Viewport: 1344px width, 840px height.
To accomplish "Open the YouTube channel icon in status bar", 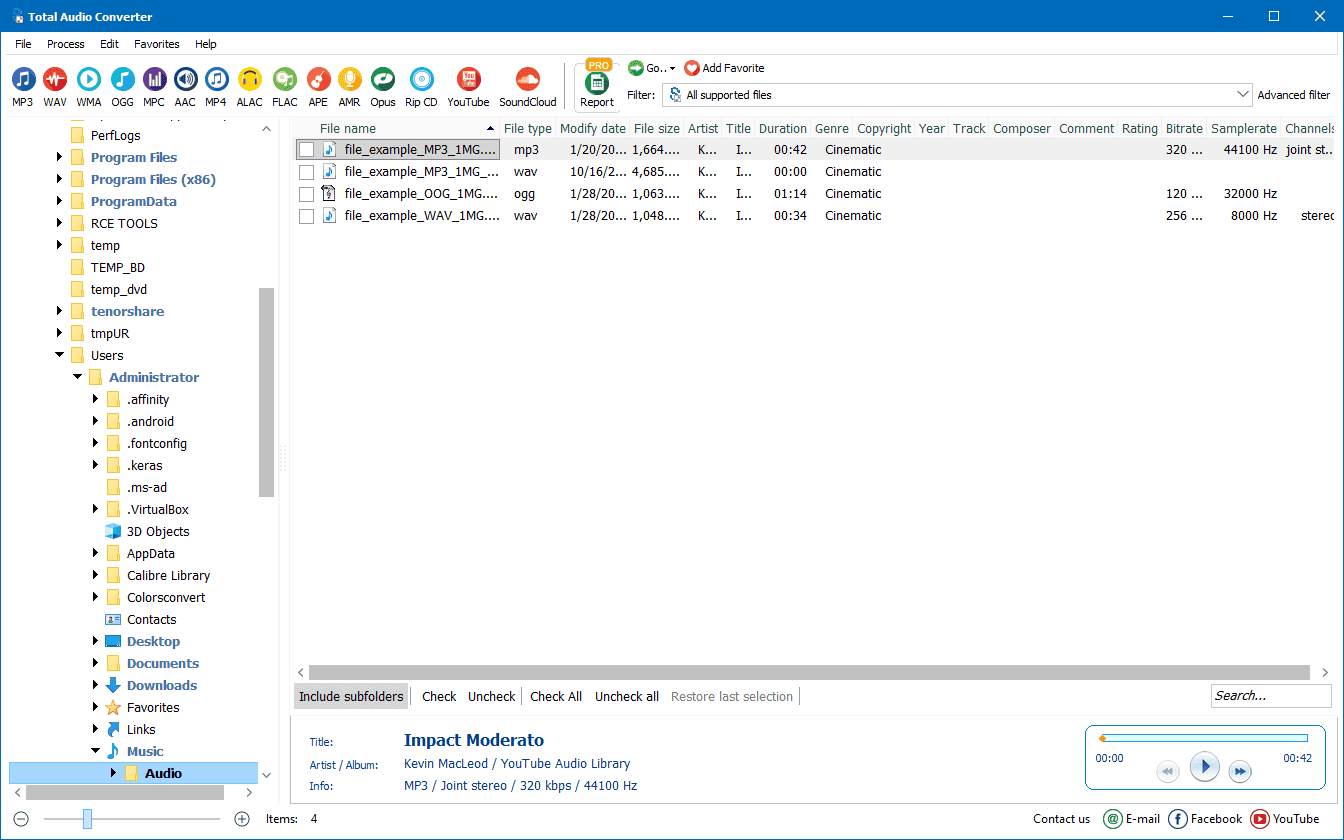I will click(x=1259, y=819).
